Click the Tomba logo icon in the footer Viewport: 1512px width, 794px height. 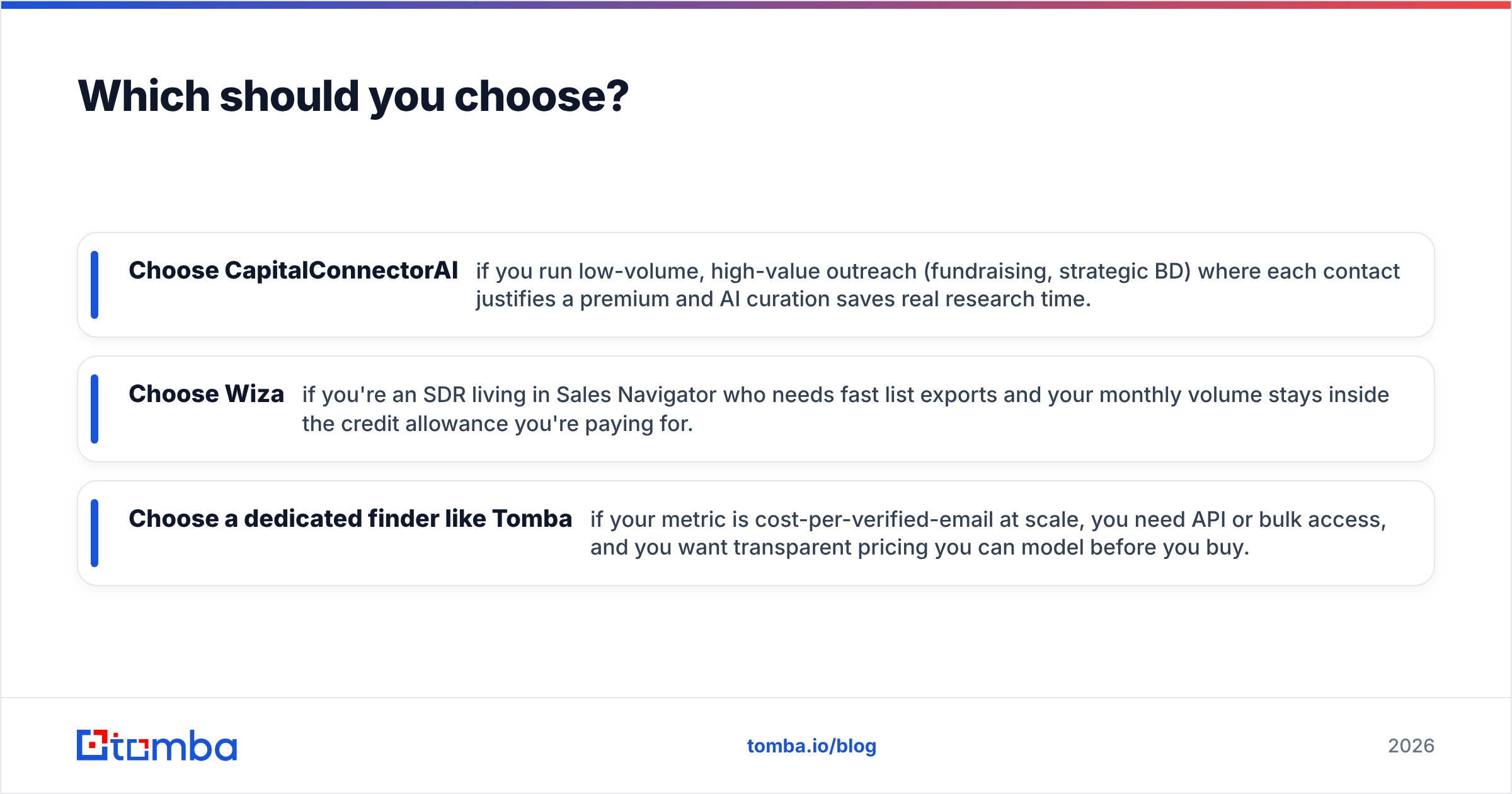92,745
